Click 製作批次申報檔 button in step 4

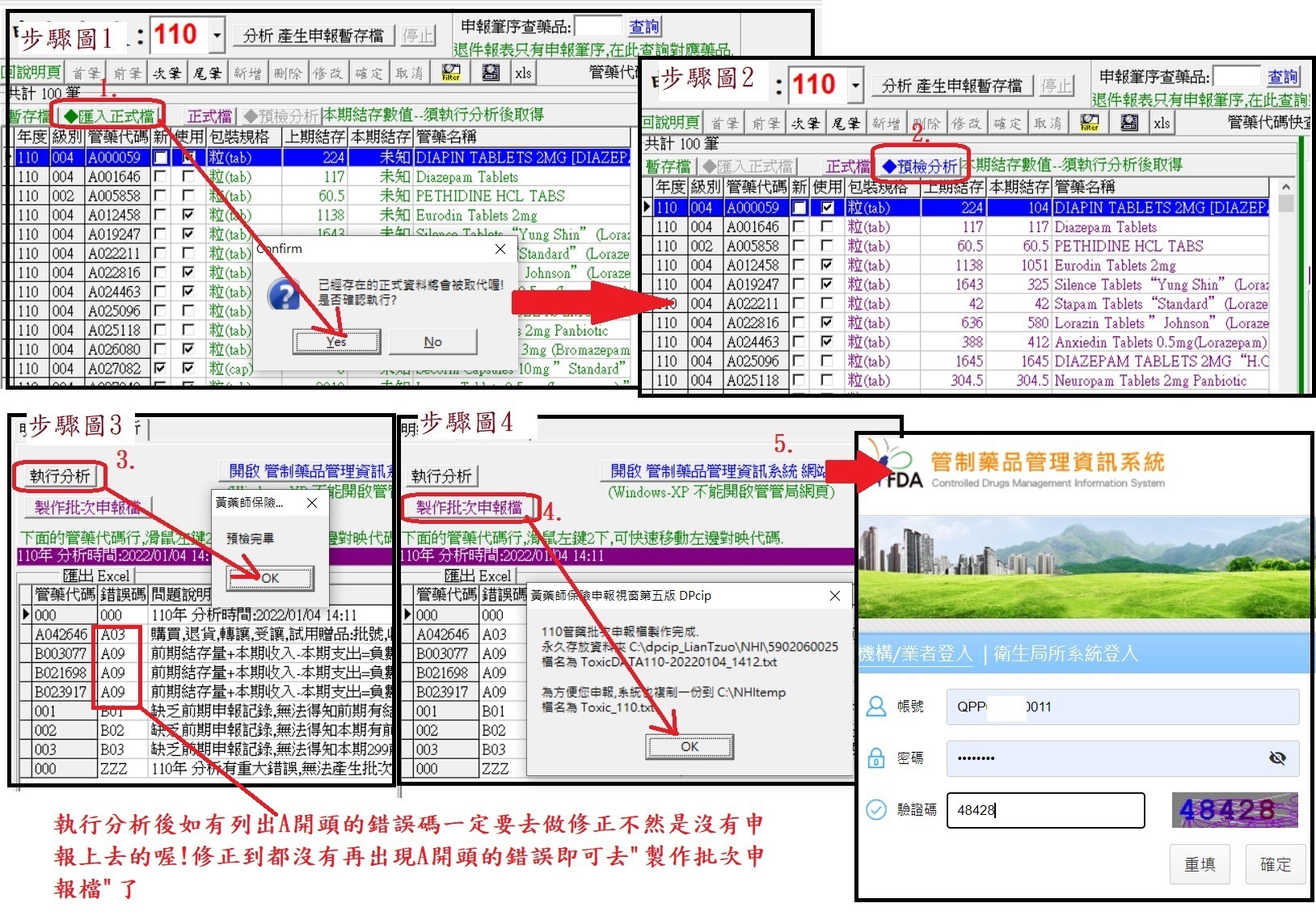click(x=470, y=508)
